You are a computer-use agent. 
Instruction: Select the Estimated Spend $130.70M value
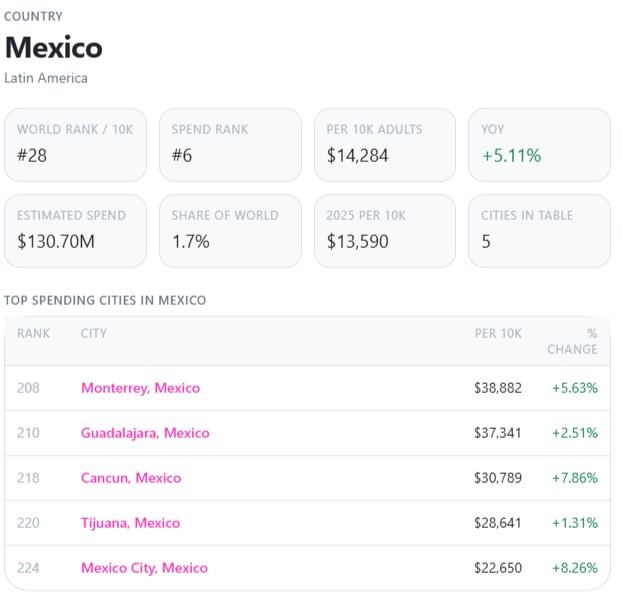point(56,241)
